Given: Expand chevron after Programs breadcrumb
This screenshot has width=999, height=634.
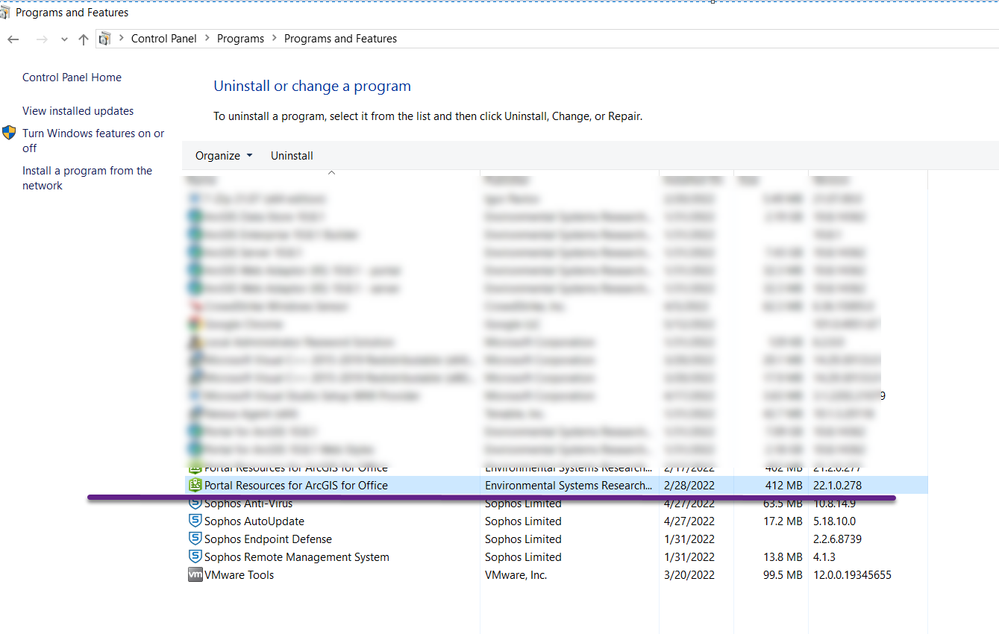Looking at the screenshot, I should click(274, 38).
